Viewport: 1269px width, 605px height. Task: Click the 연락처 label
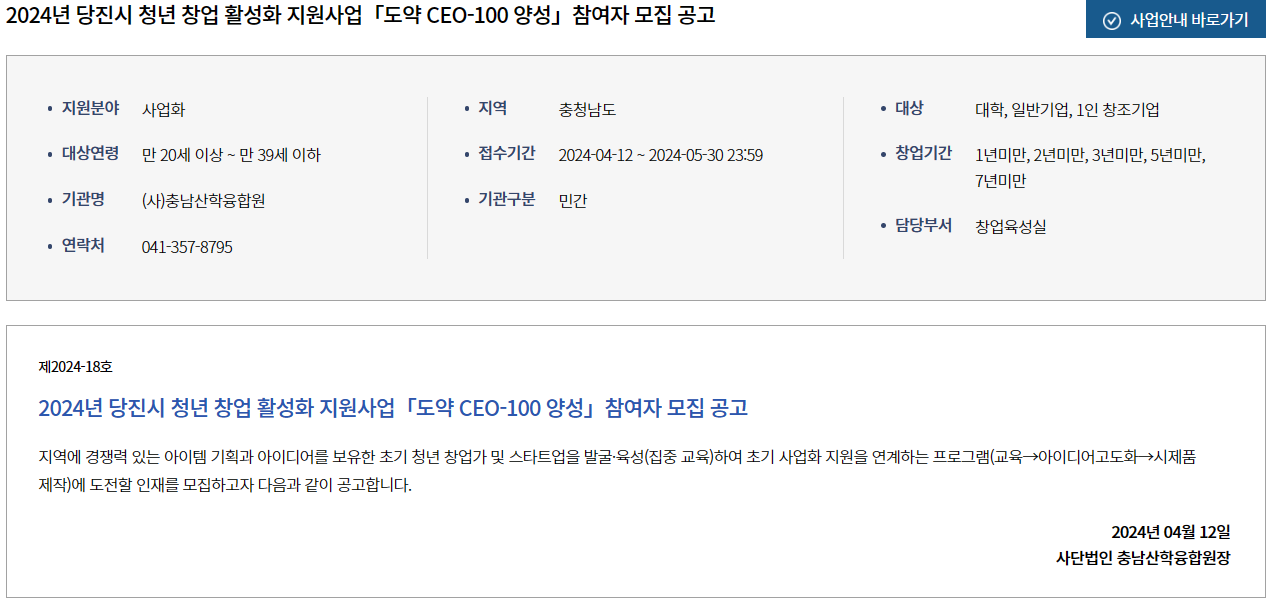(x=83, y=245)
